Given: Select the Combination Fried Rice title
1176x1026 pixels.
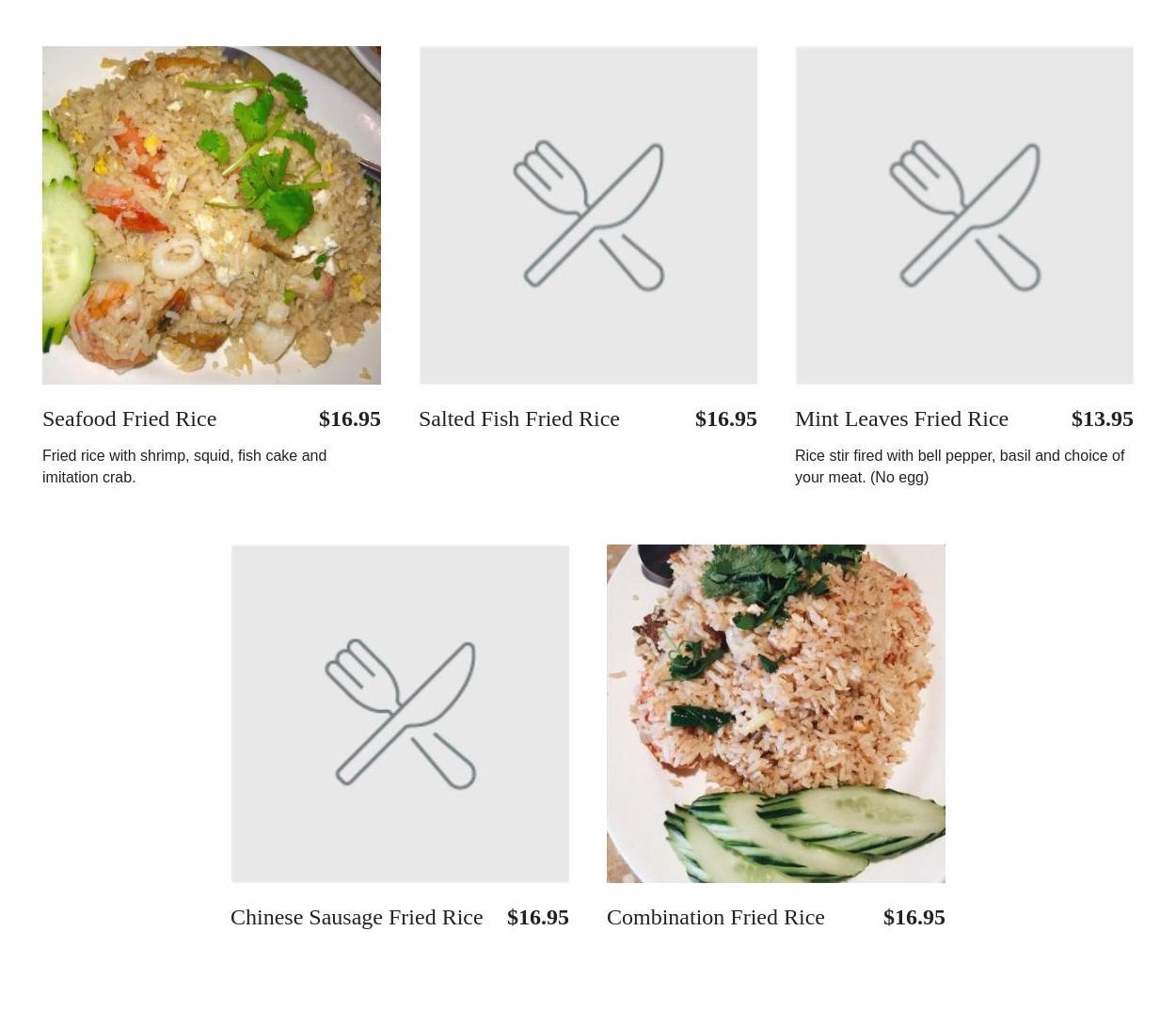Looking at the screenshot, I should coord(716,917).
